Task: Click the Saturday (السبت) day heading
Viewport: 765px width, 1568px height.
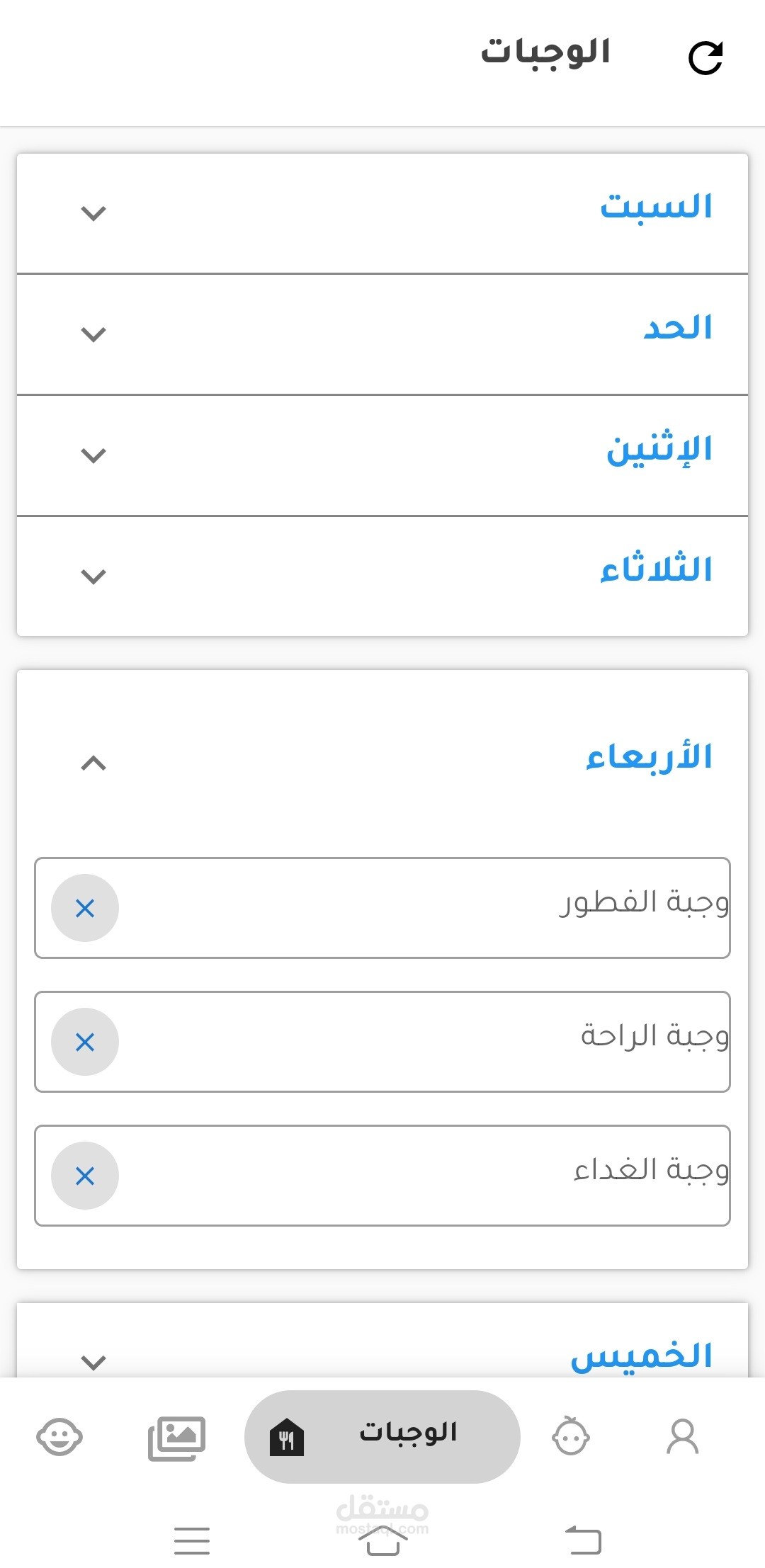Action: pyautogui.click(x=656, y=208)
